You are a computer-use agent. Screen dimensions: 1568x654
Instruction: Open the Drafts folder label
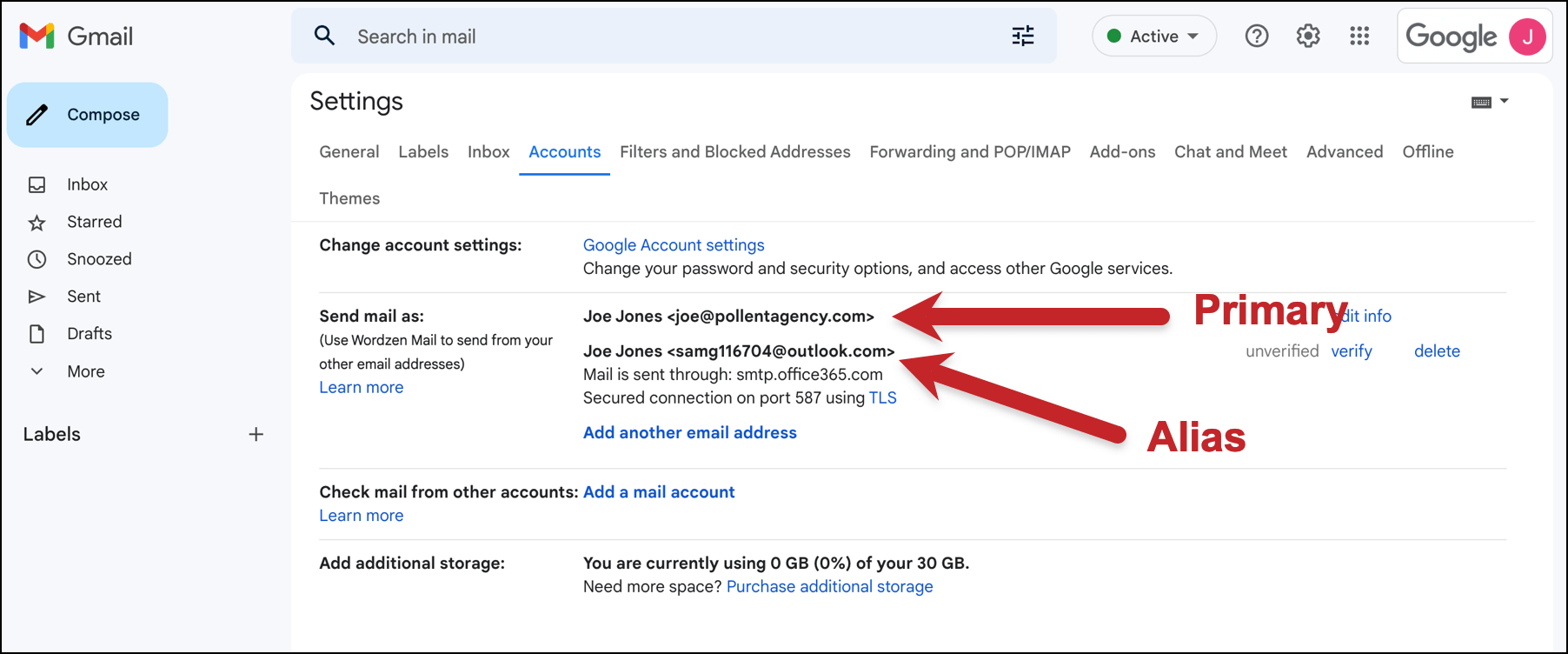click(x=90, y=334)
